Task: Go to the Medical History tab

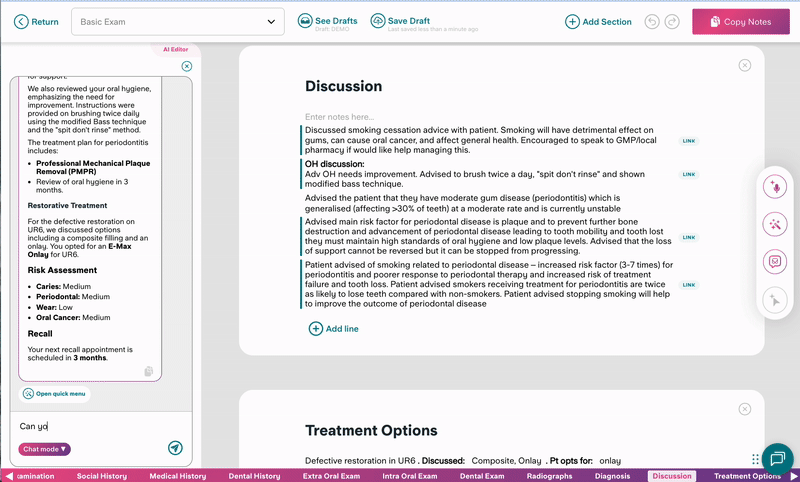Action: click(x=177, y=476)
